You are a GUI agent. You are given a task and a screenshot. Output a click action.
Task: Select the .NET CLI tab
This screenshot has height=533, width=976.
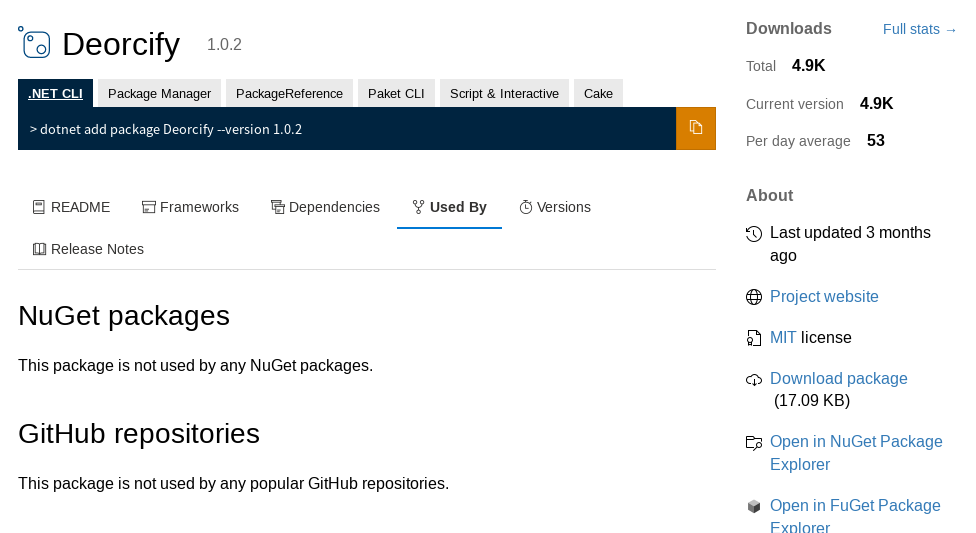[55, 93]
